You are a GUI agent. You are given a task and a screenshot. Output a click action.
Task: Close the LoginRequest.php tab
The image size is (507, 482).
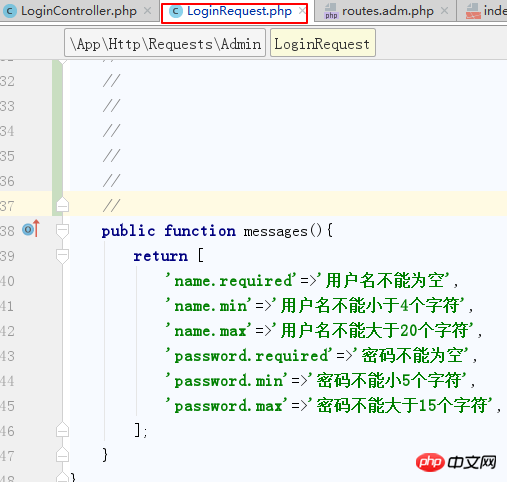302,11
